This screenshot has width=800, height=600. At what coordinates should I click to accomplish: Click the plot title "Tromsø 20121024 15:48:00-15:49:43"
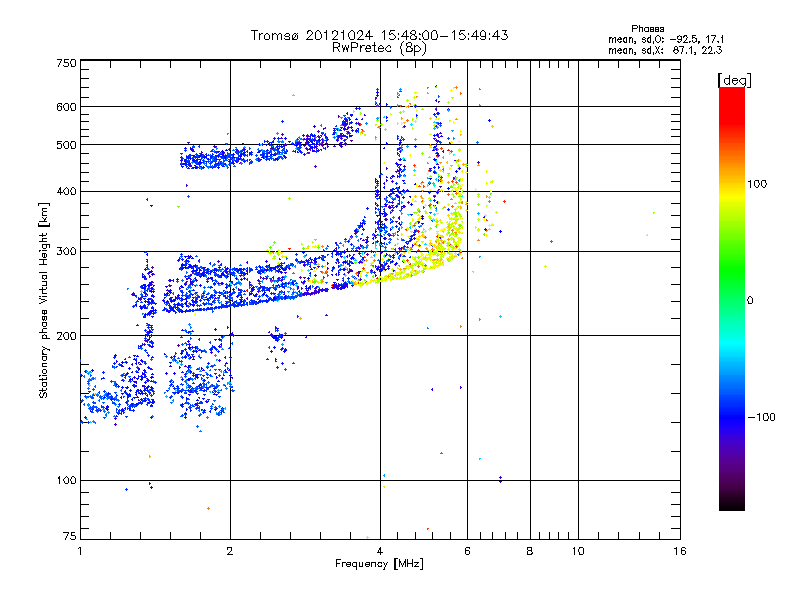tap(379, 35)
